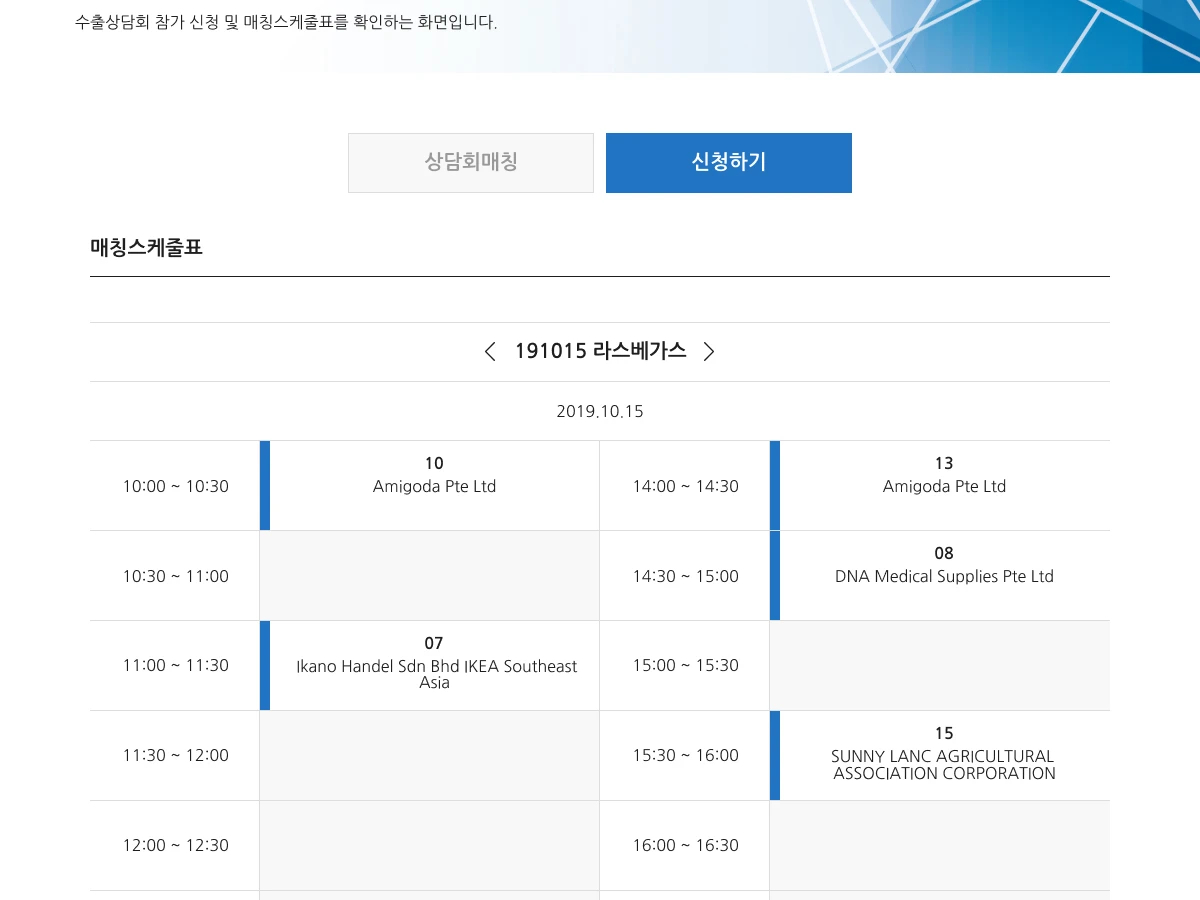This screenshot has width=1200, height=900.
Task: Click the empty 12:00 ~ 12:30 slot
Action: (429, 846)
